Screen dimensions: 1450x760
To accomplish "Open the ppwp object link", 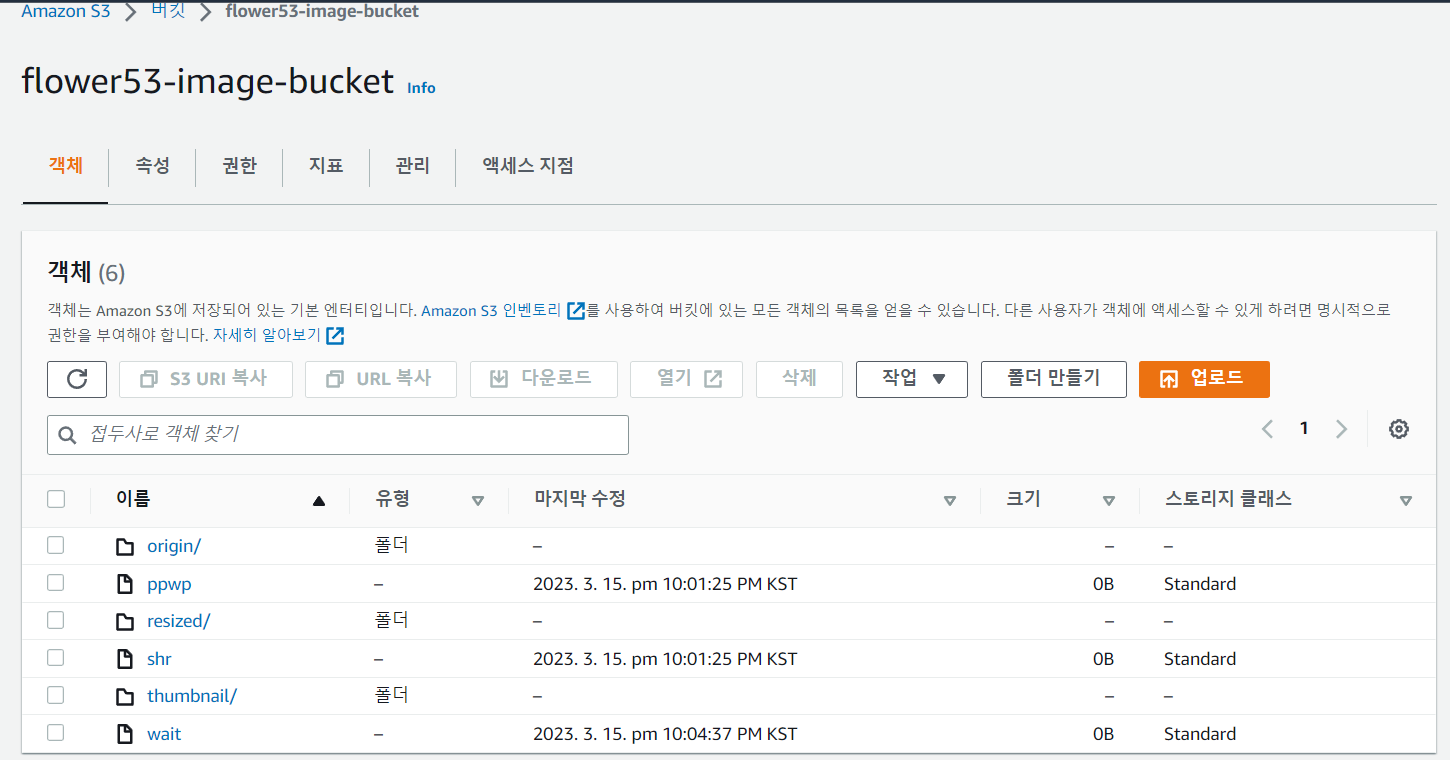I will (169, 584).
